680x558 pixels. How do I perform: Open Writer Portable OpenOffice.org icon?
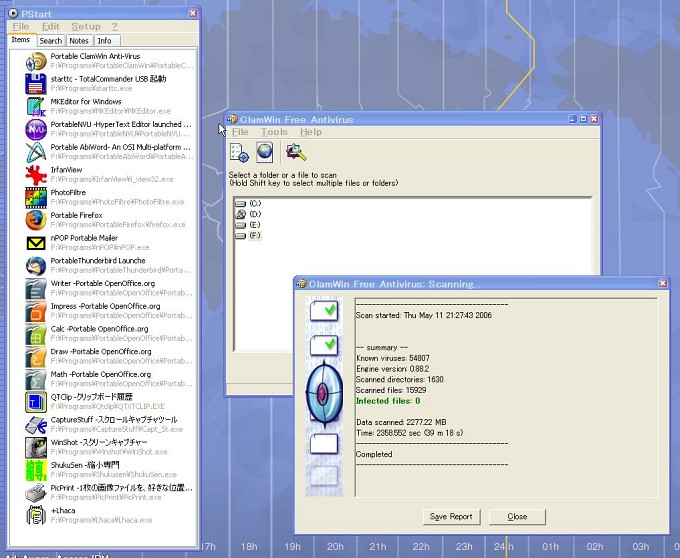pos(36,288)
